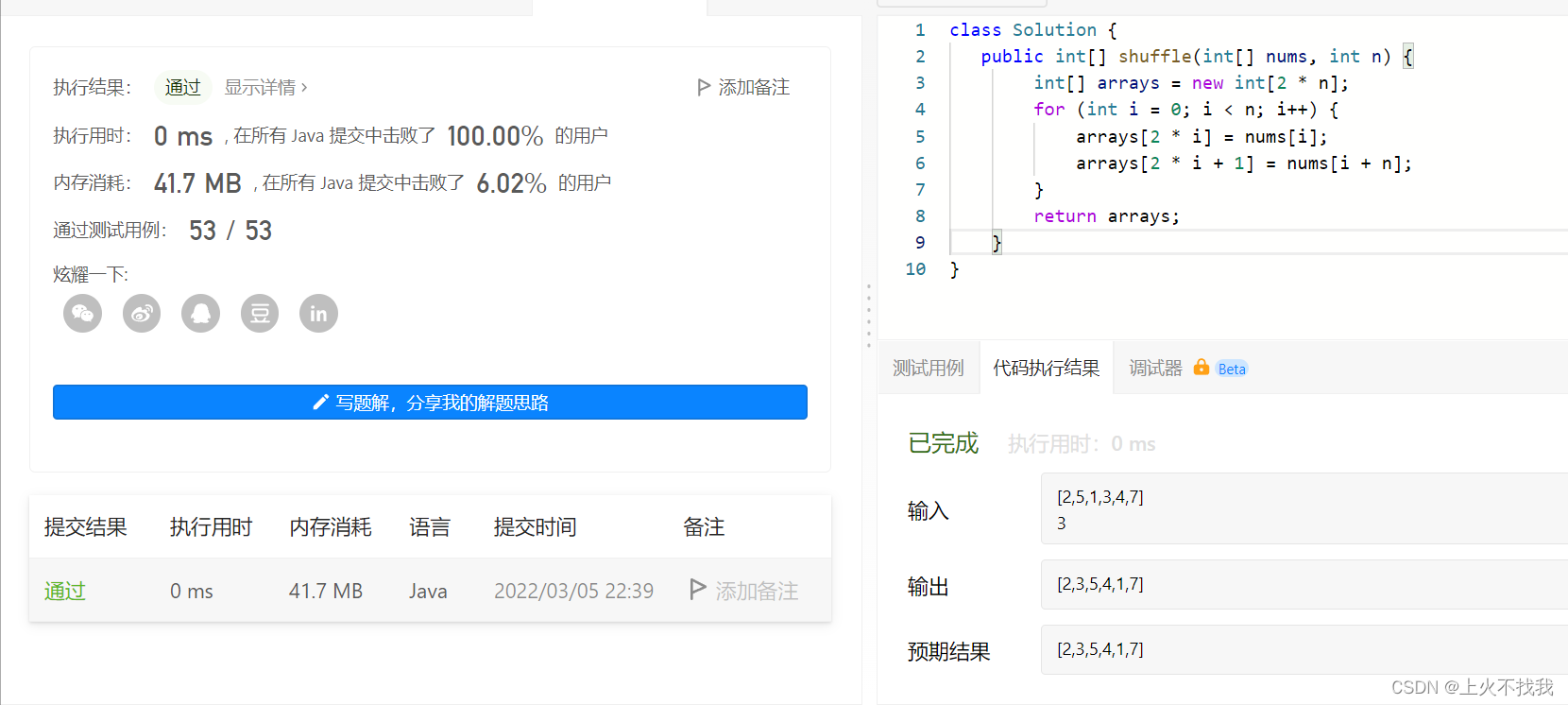Click code line 'int[] arrays = new int[2 * n];'
Viewport: 1568px width, 705px height.
pos(1191,83)
